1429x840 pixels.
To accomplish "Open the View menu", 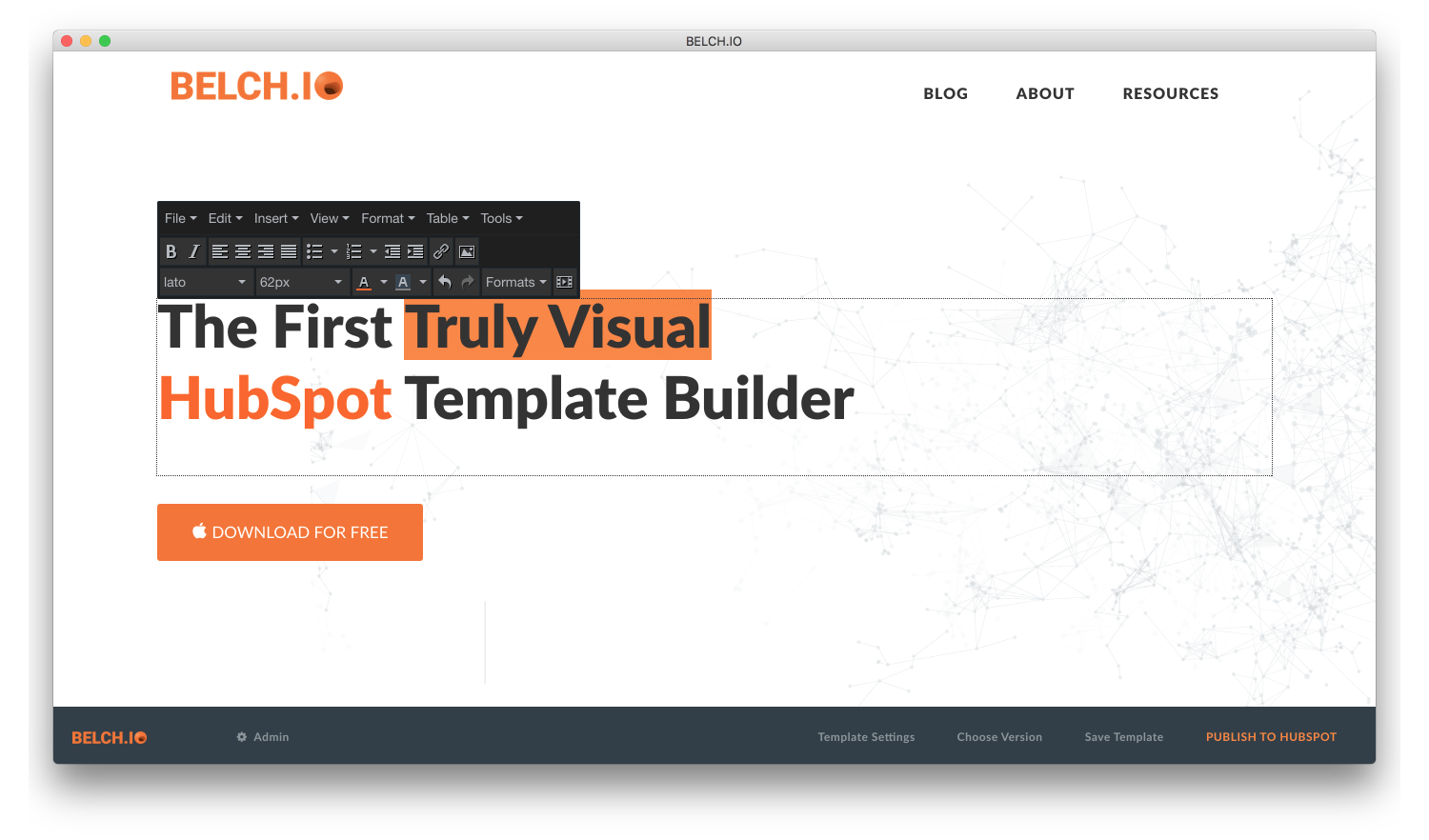I will point(330,218).
